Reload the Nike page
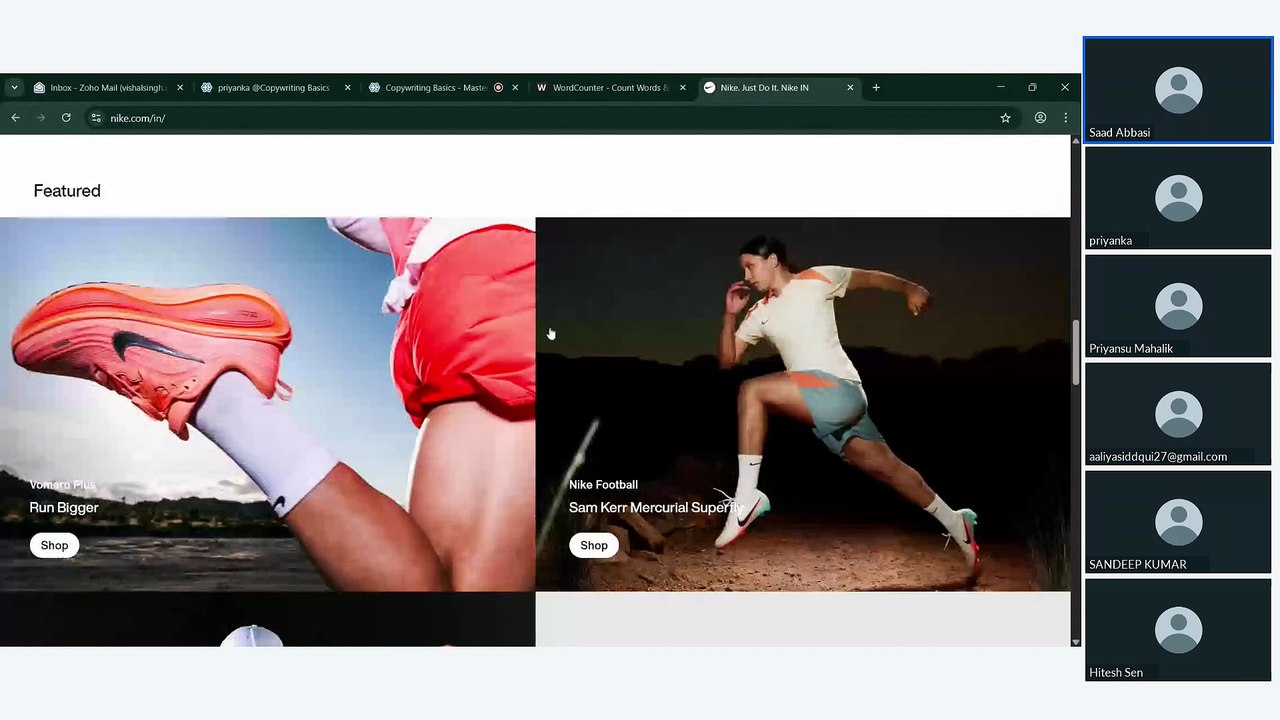The width and height of the screenshot is (1280, 720). (66, 118)
